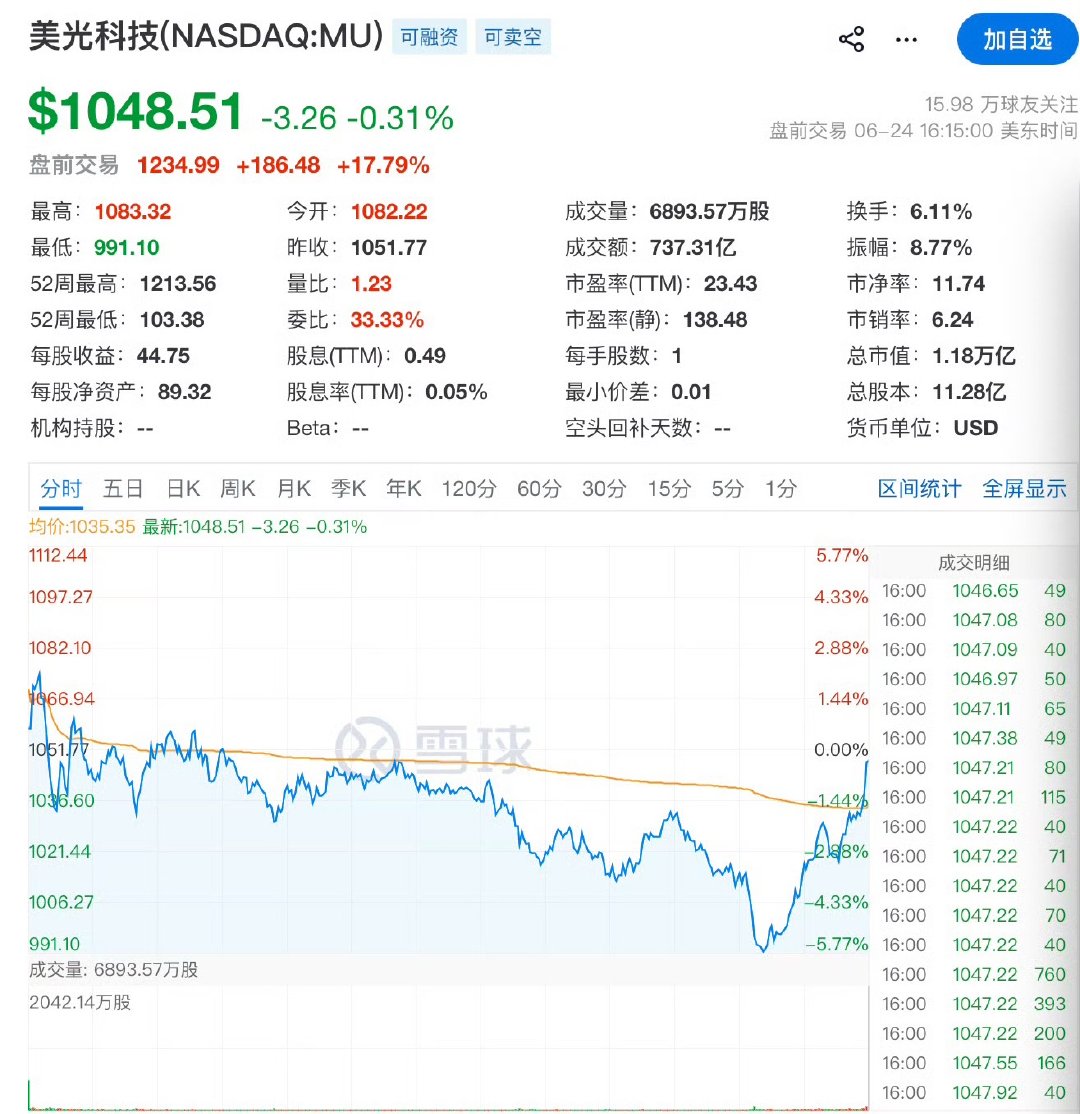
Task: Click the trade row priced 1047.08
Action: tap(973, 620)
